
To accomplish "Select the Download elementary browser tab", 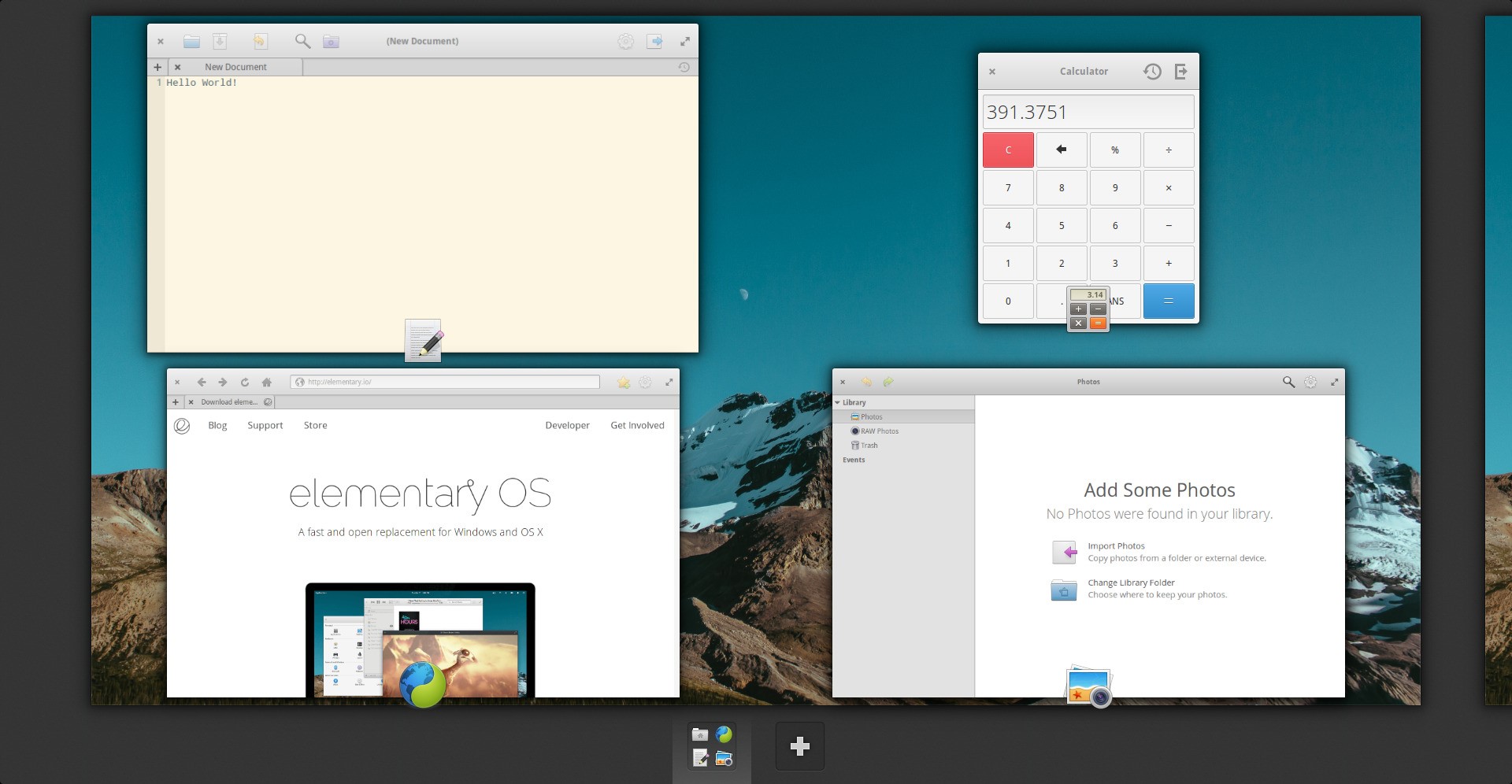I will (229, 402).
